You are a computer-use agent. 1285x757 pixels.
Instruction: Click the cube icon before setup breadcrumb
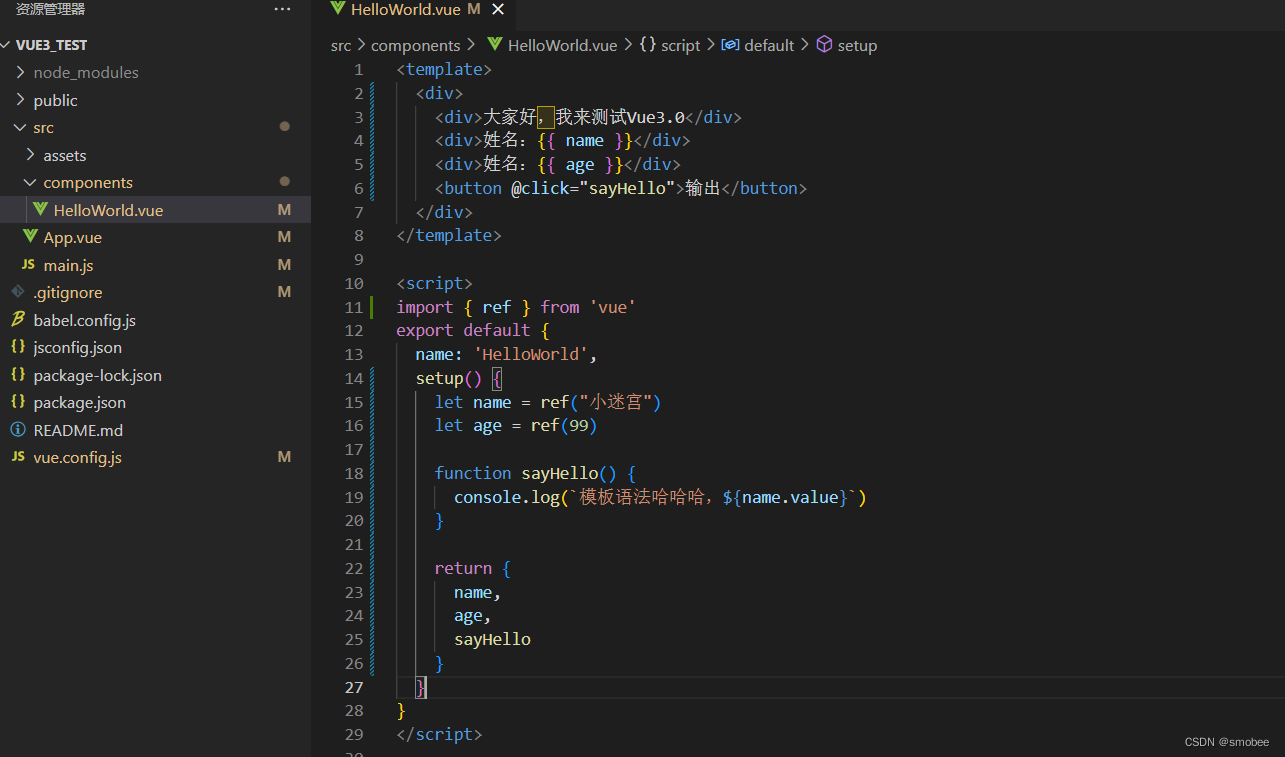coord(824,45)
